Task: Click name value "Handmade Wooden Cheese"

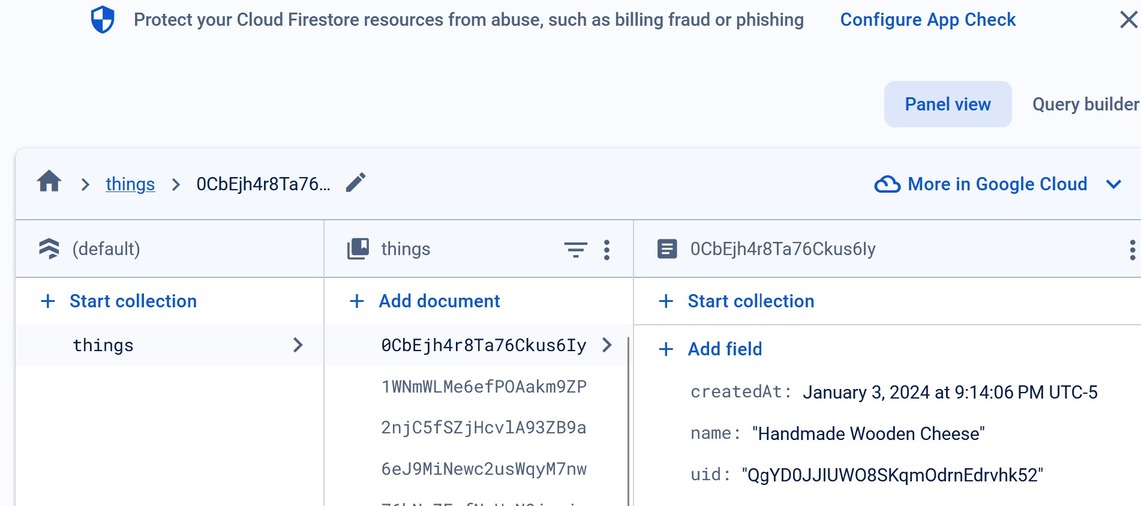Action: pos(868,434)
